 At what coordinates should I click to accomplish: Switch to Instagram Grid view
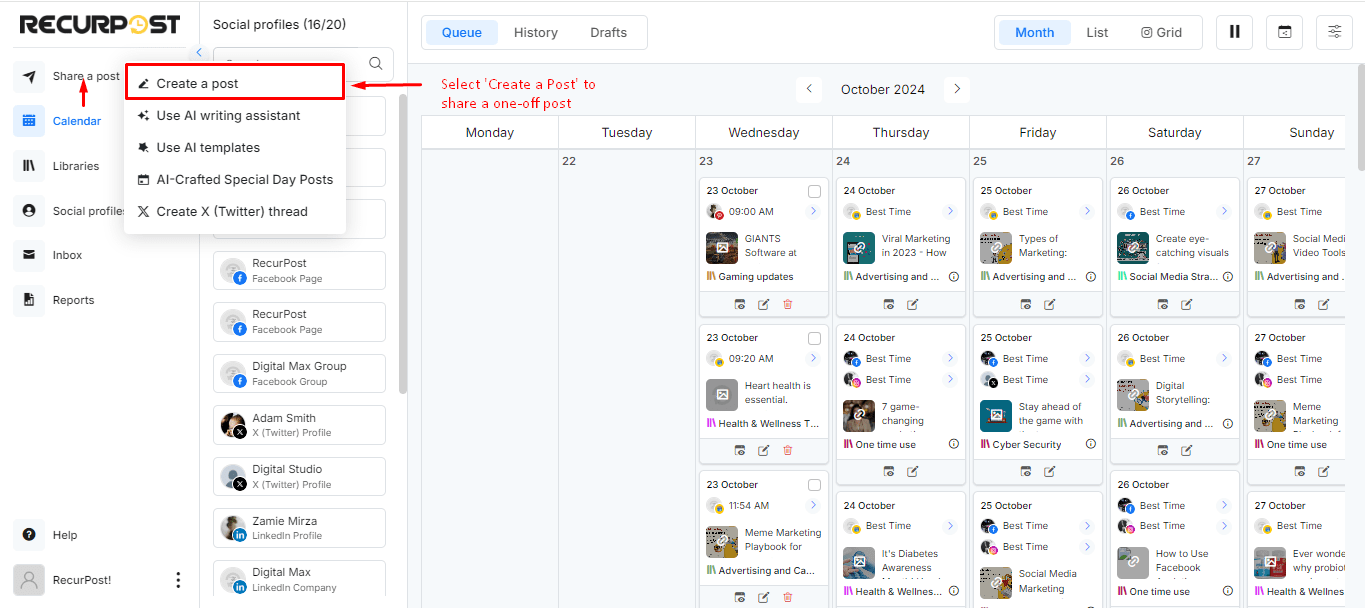point(1161,33)
